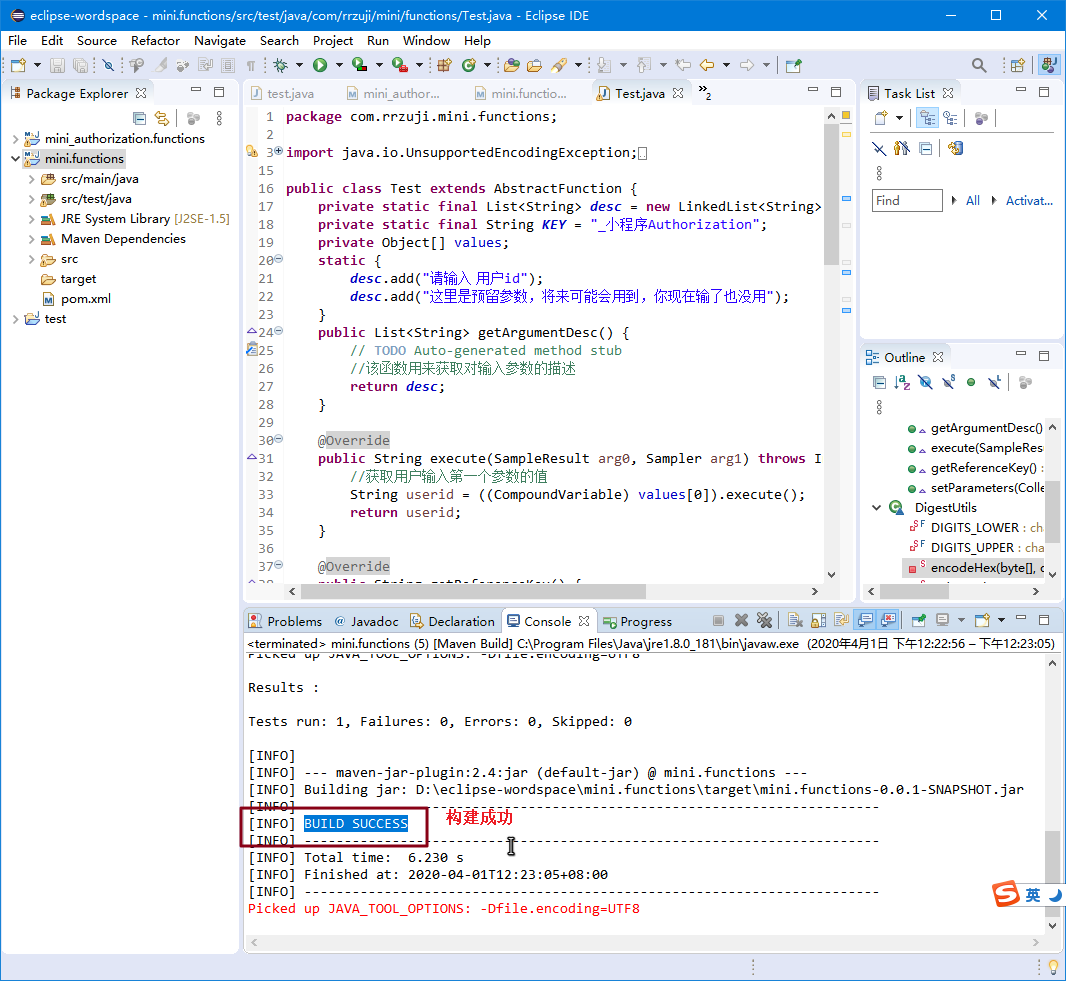This screenshot has height=981, width=1066.
Task: Click the Run with coverage icon
Action: 359,65
